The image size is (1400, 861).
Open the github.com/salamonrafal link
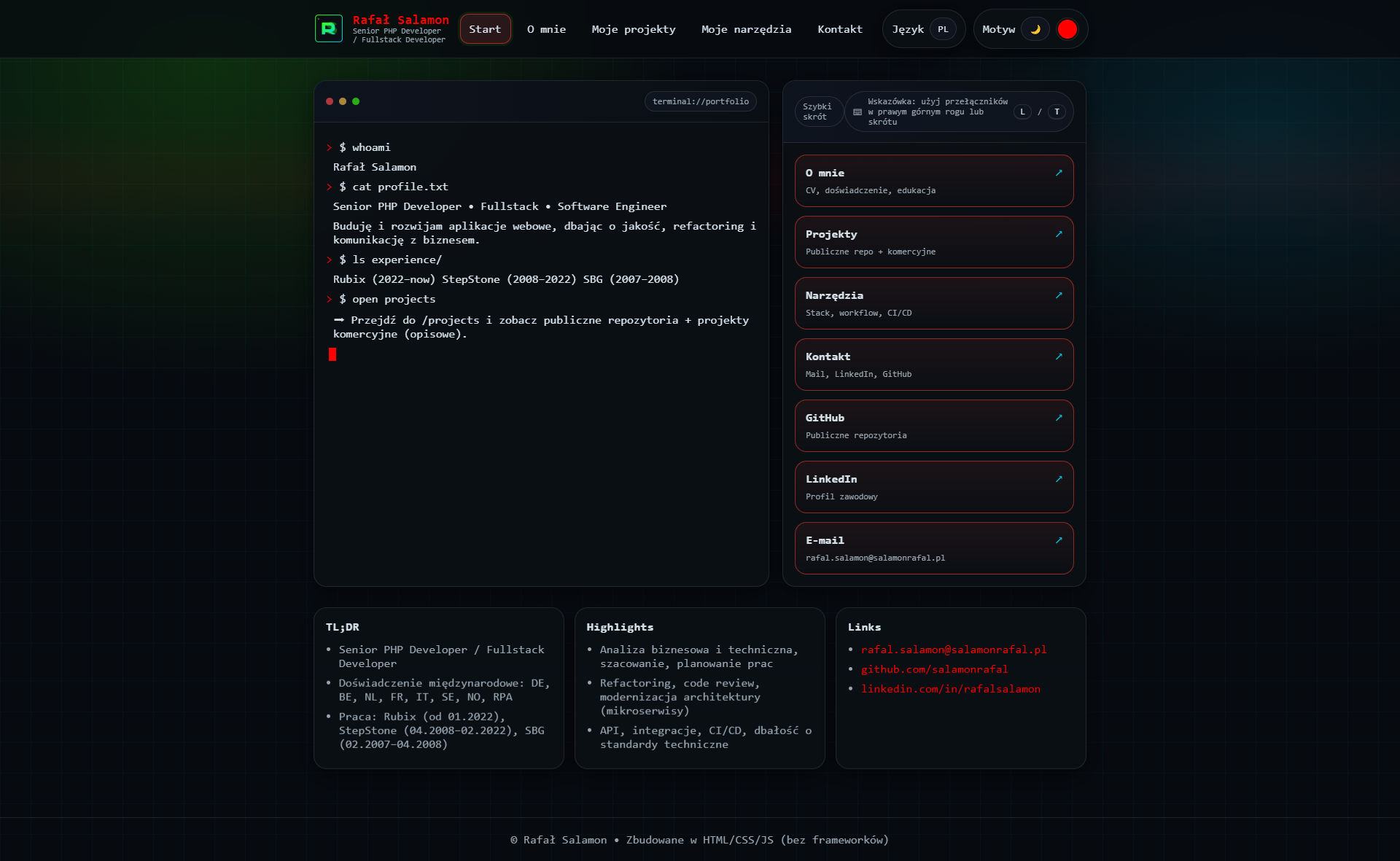pyautogui.click(x=936, y=669)
